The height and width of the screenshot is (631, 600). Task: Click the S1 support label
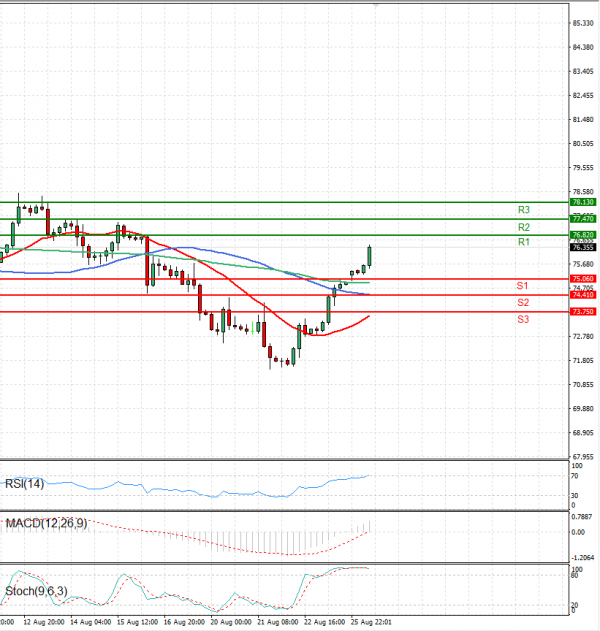pyautogui.click(x=522, y=286)
